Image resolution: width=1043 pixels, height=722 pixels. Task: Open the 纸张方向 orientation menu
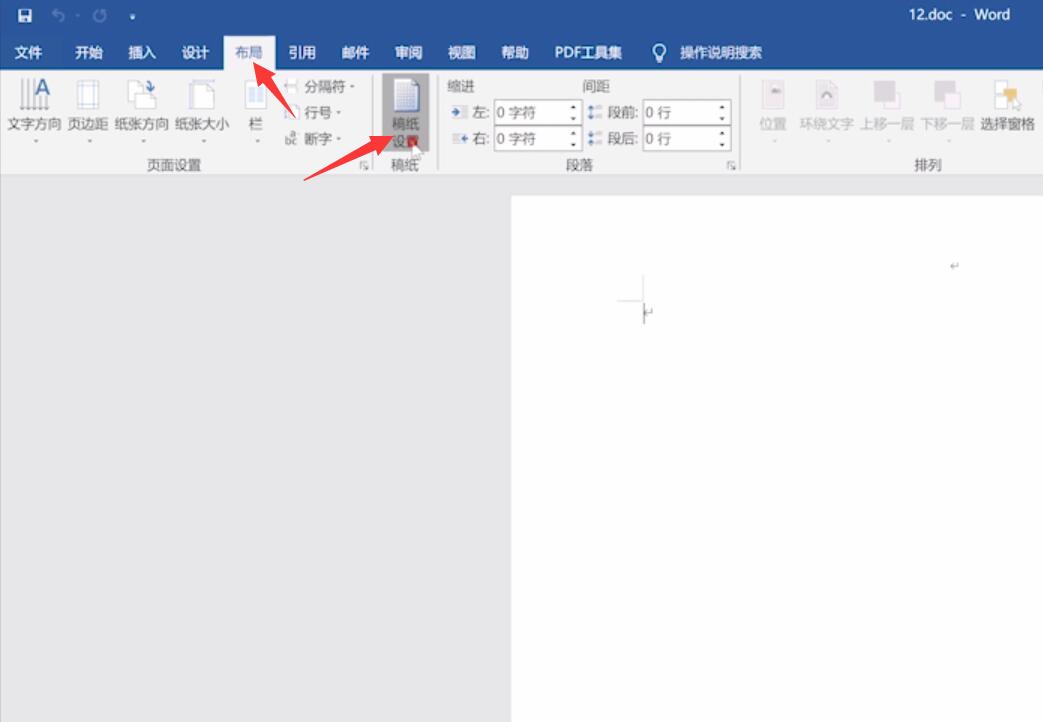pyautogui.click(x=142, y=112)
